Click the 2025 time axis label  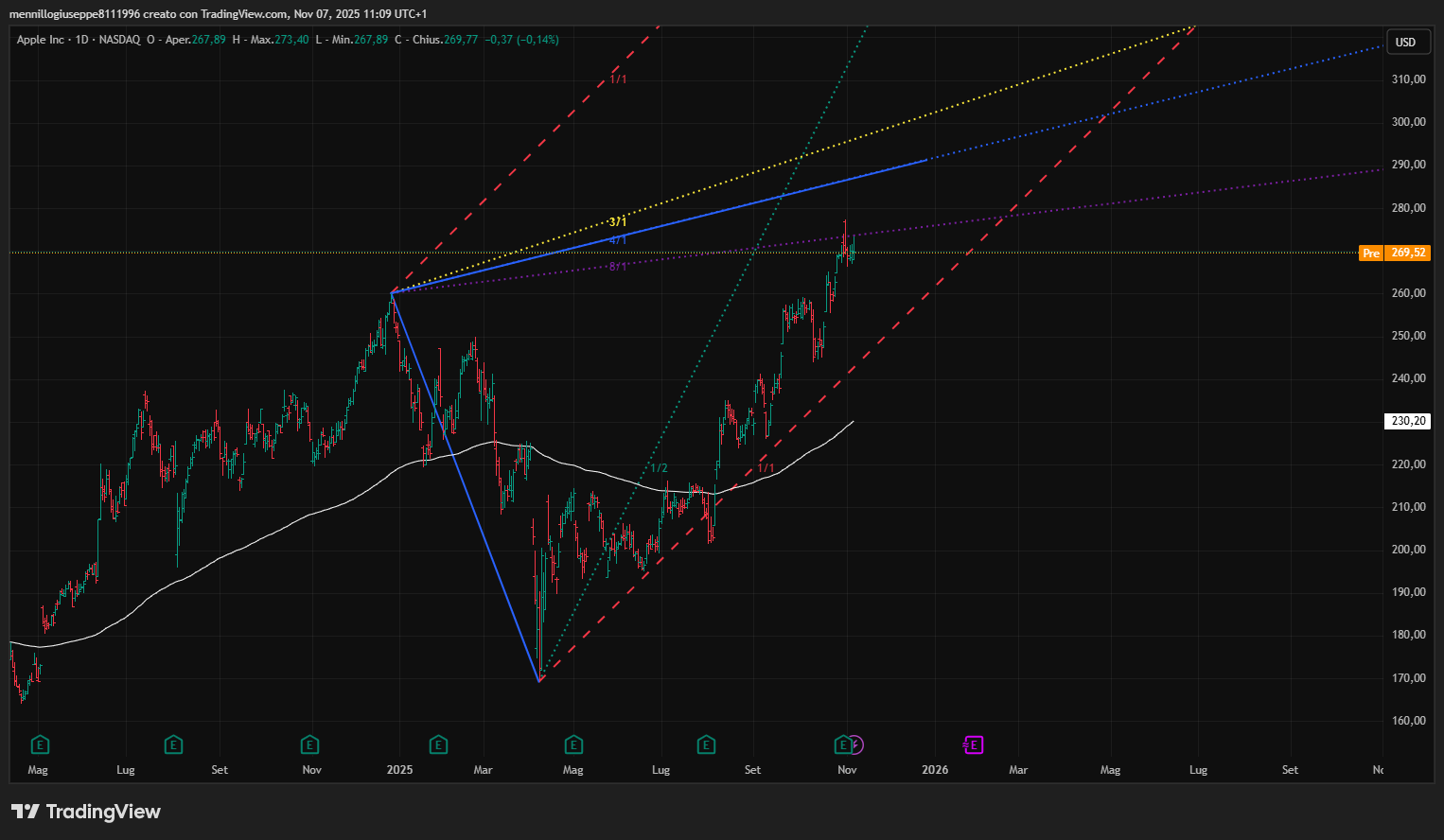pyautogui.click(x=399, y=770)
